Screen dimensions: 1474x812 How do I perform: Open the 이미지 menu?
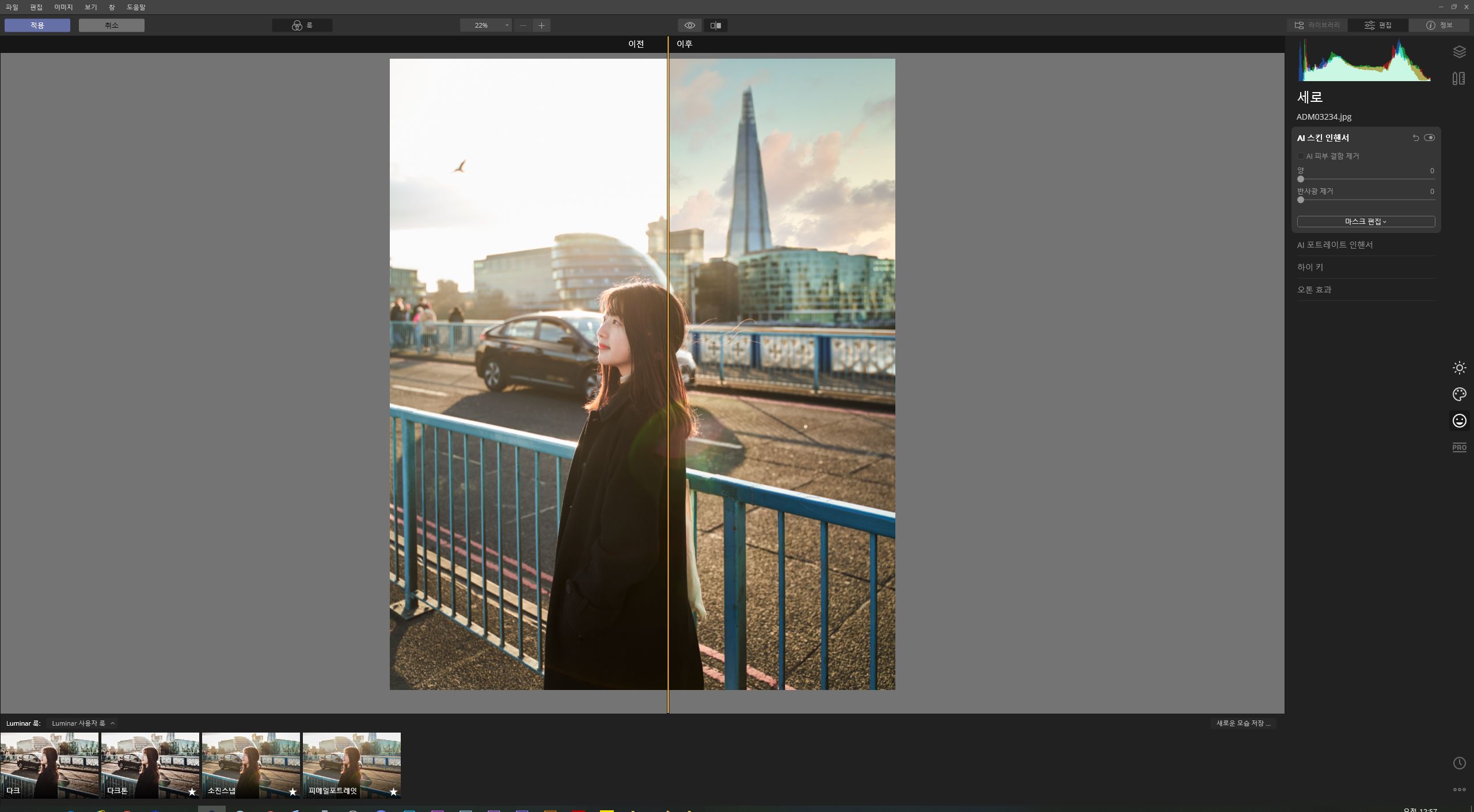[x=63, y=7]
